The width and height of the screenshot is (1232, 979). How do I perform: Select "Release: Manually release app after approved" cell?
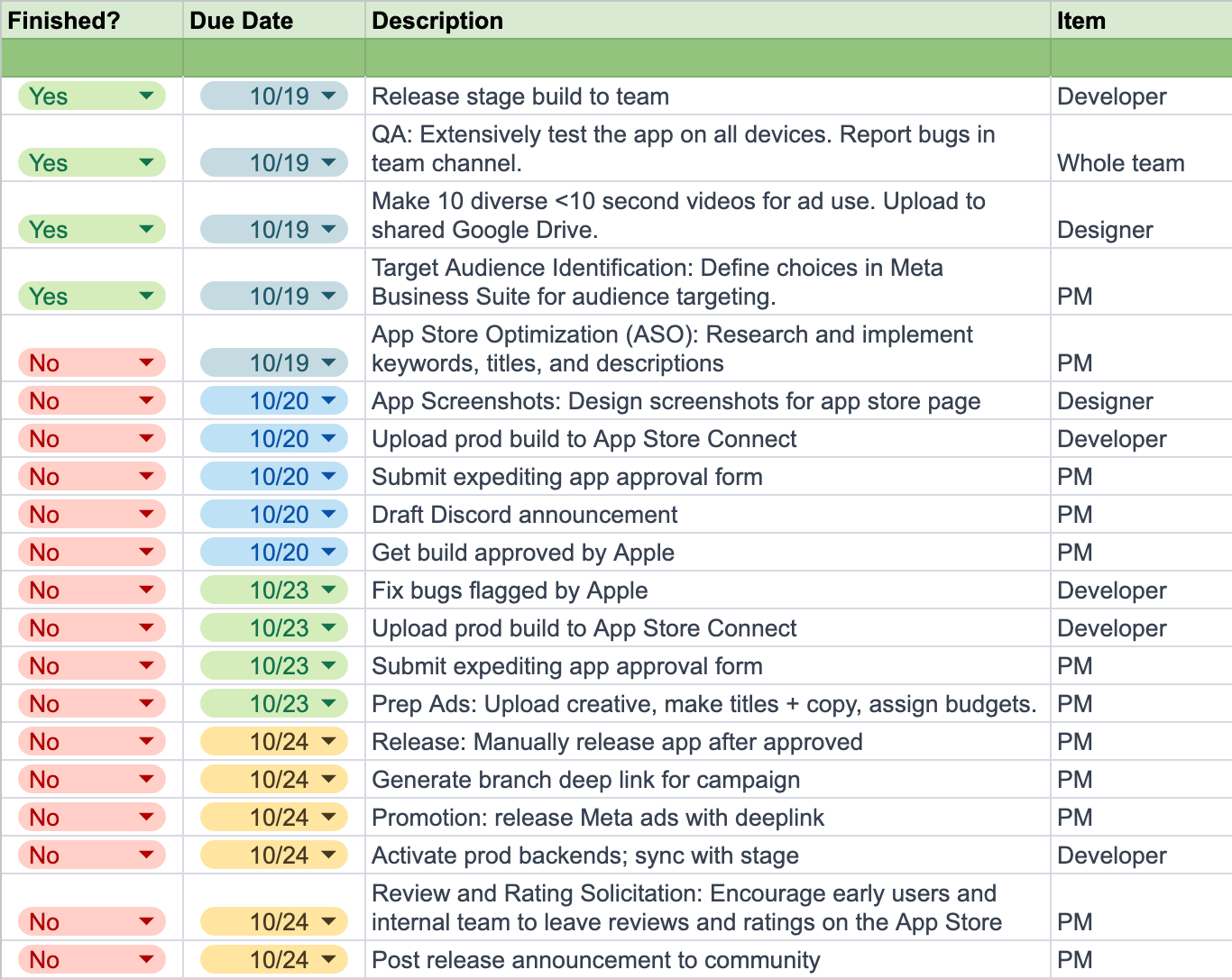[x=708, y=742]
